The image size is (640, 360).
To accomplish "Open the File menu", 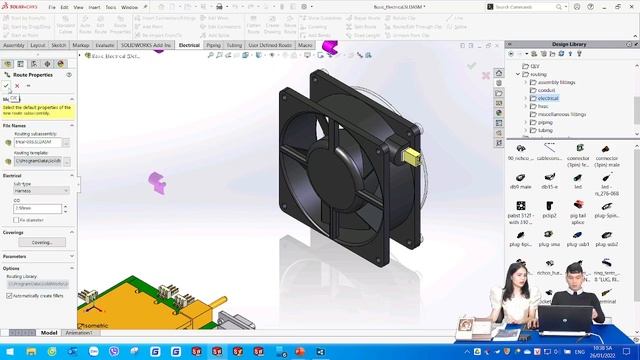I will pos(52,7).
